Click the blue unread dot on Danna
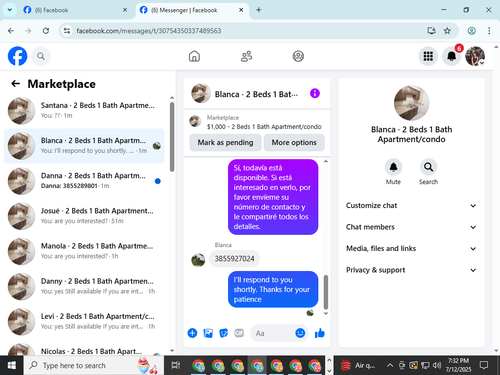The image size is (500, 375). 158,181
